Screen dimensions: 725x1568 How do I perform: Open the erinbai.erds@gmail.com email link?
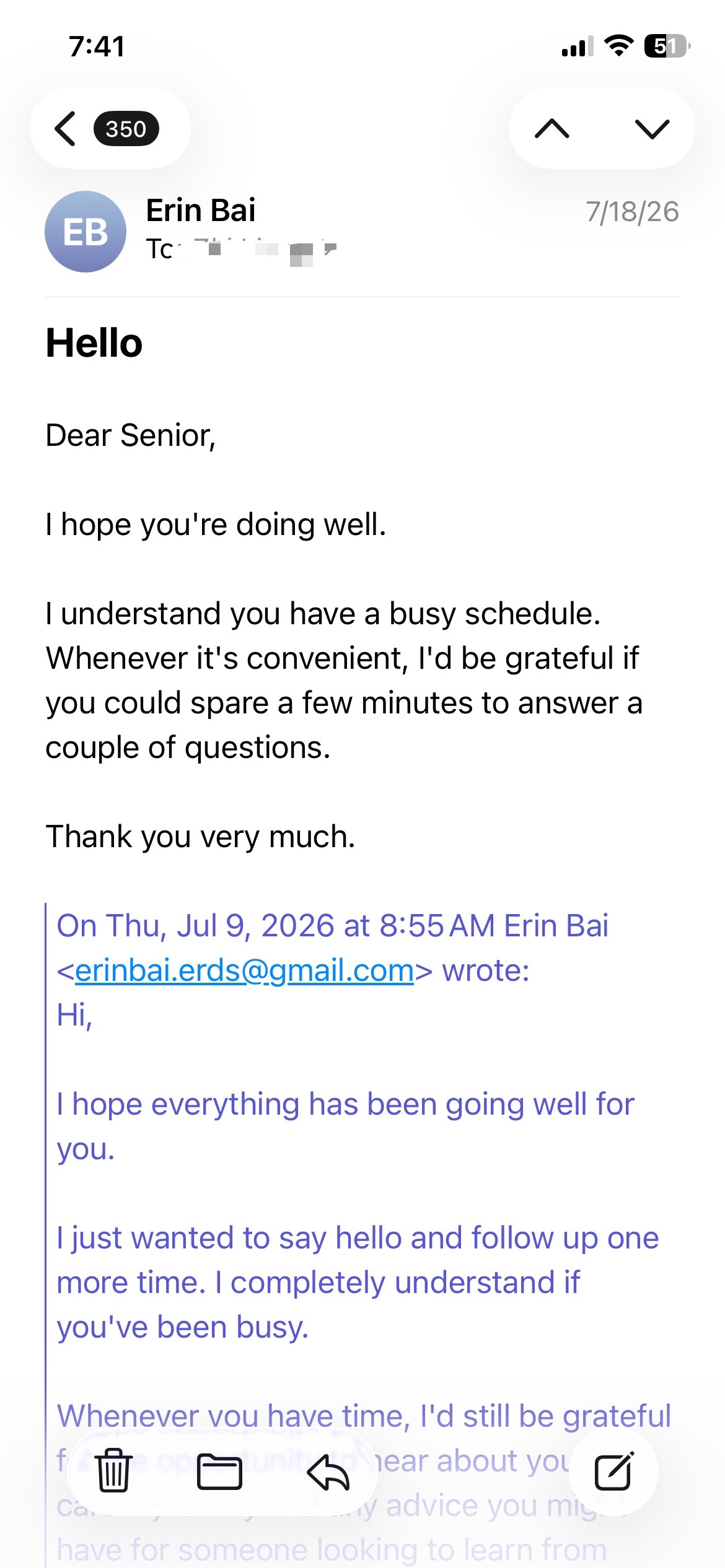tap(244, 970)
